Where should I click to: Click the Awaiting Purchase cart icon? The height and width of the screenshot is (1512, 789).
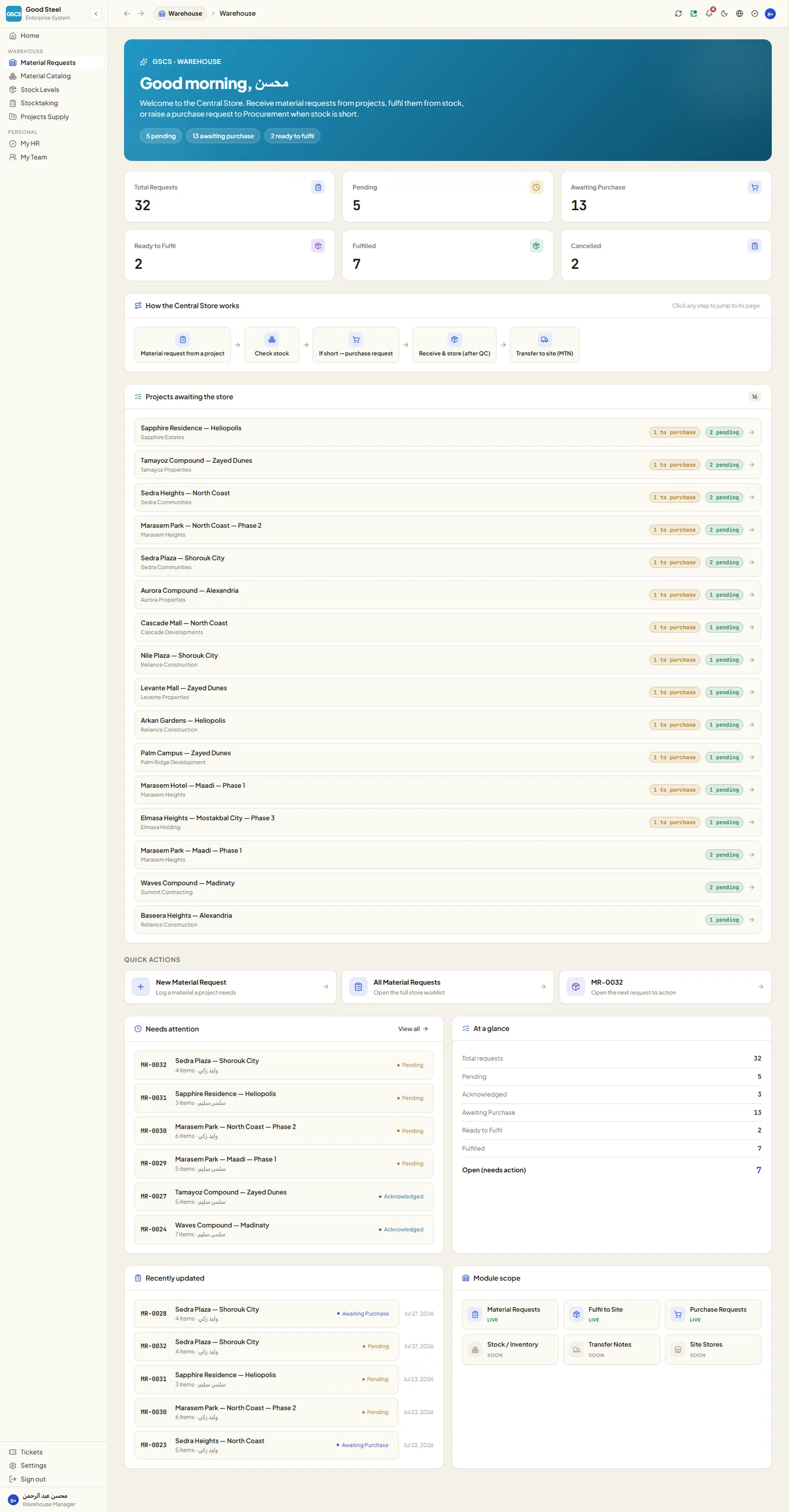point(754,187)
